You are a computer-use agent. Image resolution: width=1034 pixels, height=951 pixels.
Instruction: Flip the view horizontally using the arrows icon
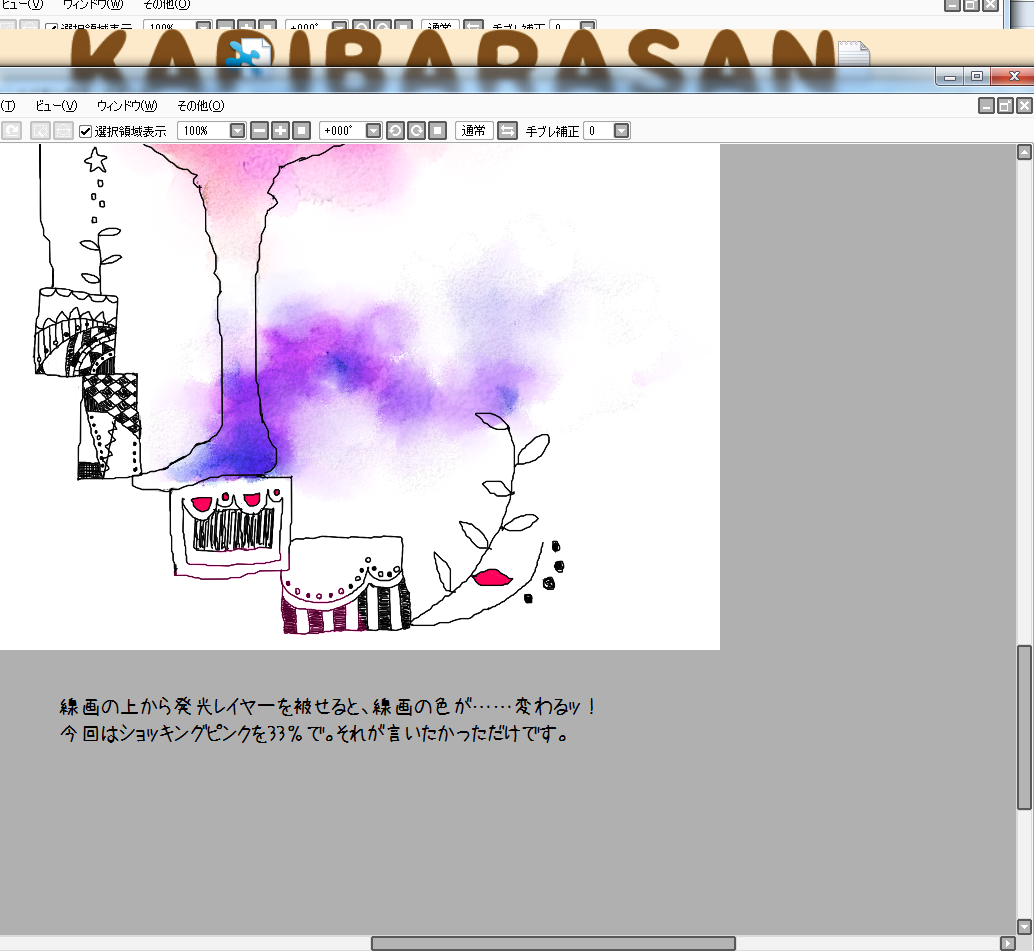tap(507, 131)
